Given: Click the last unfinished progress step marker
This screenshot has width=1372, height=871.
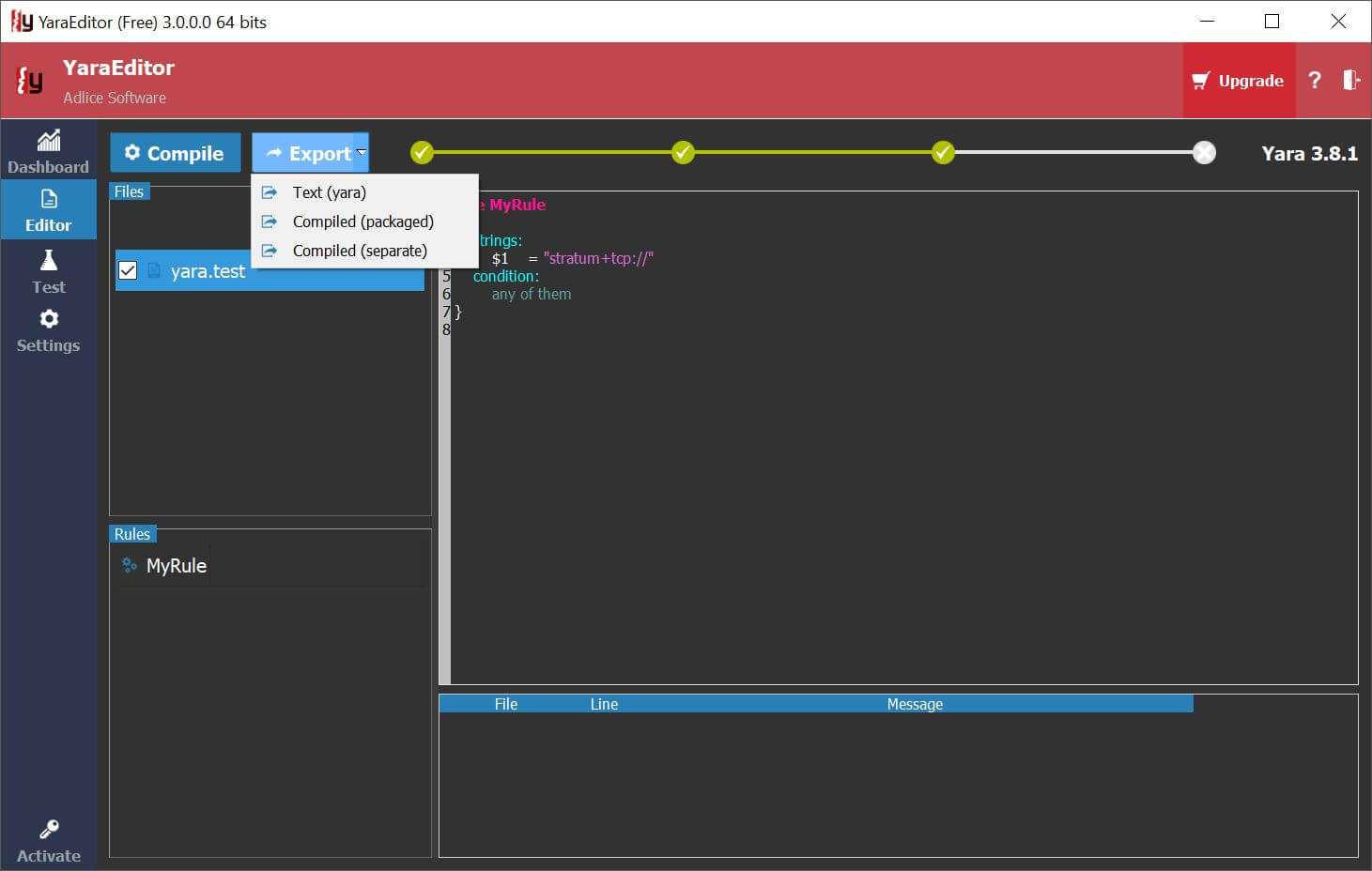Looking at the screenshot, I should pyautogui.click(x=1204, y=153).
